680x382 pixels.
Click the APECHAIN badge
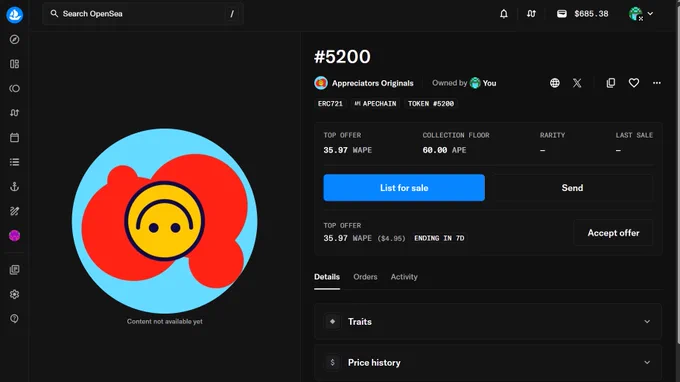[375, 104]
